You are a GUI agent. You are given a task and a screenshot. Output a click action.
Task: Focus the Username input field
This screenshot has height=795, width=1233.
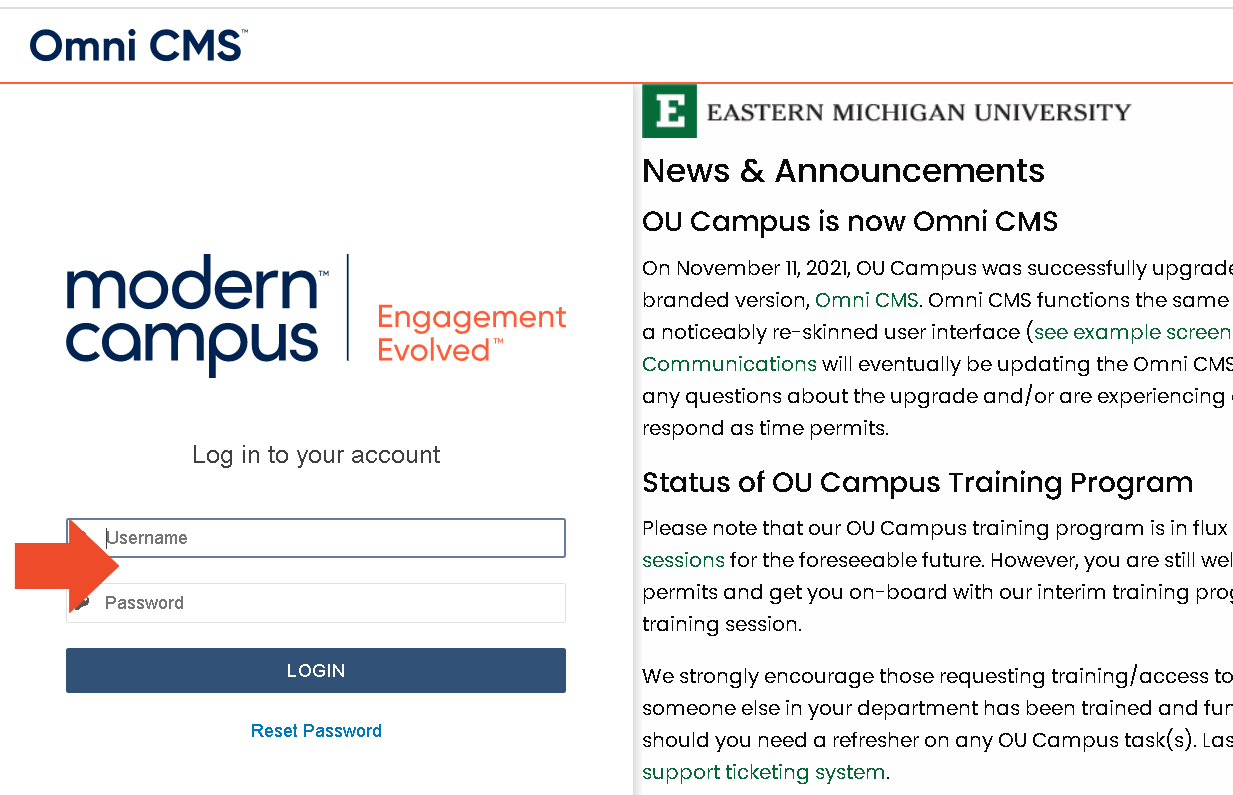coord(316,538)
